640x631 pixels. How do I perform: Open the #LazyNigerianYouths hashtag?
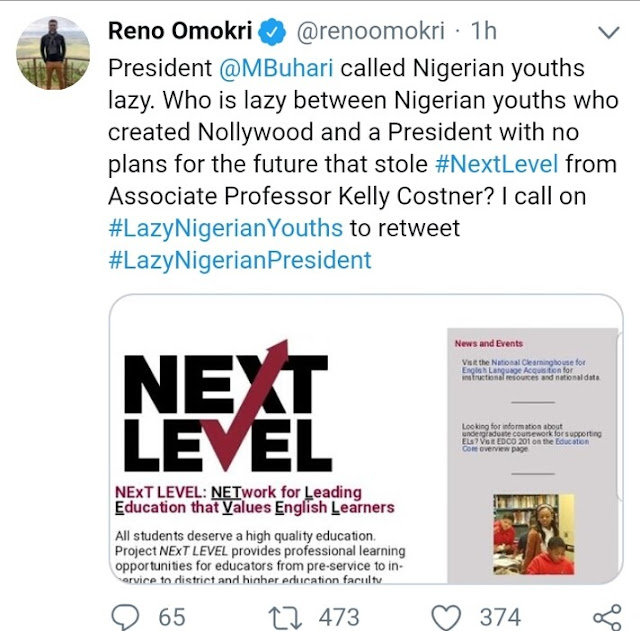[x=225, y=228]
